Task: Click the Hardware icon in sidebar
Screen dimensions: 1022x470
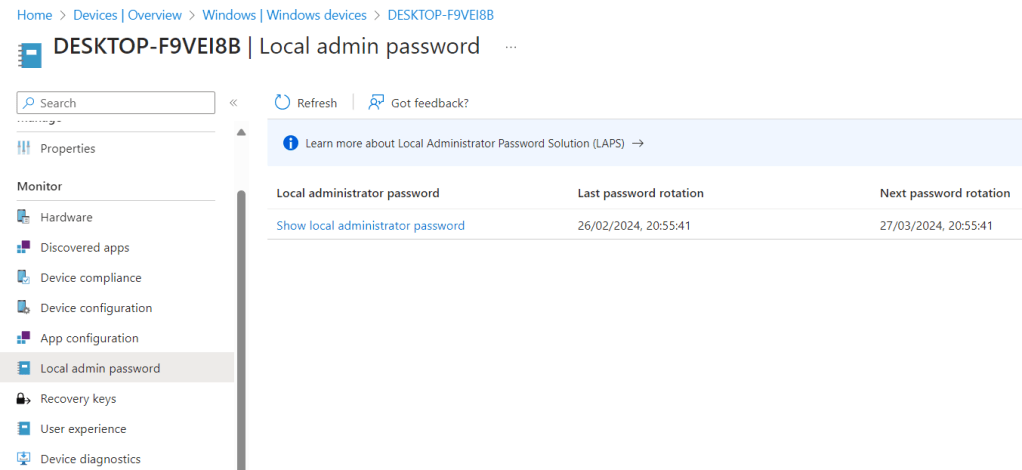Action: (x=24, y=217)
